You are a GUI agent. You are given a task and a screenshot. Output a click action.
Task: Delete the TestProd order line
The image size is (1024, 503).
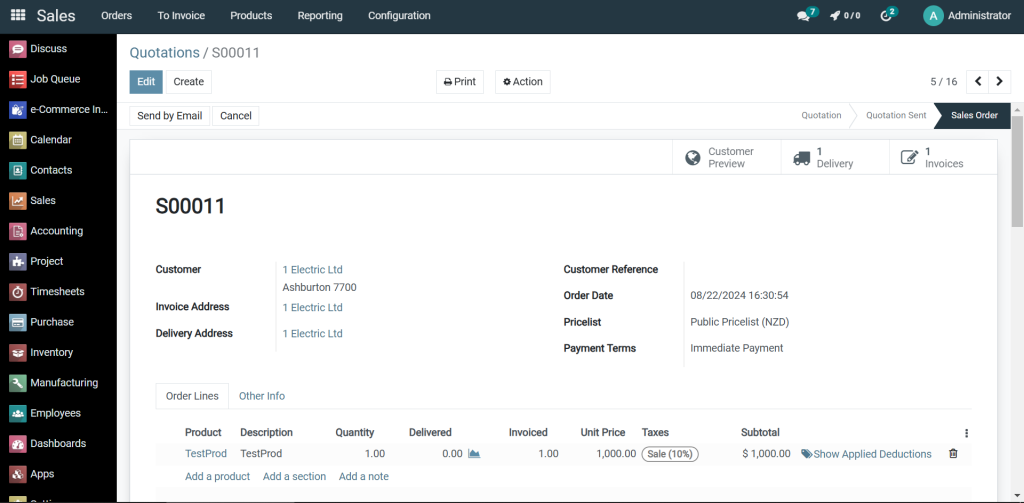(x=952, y=454)
